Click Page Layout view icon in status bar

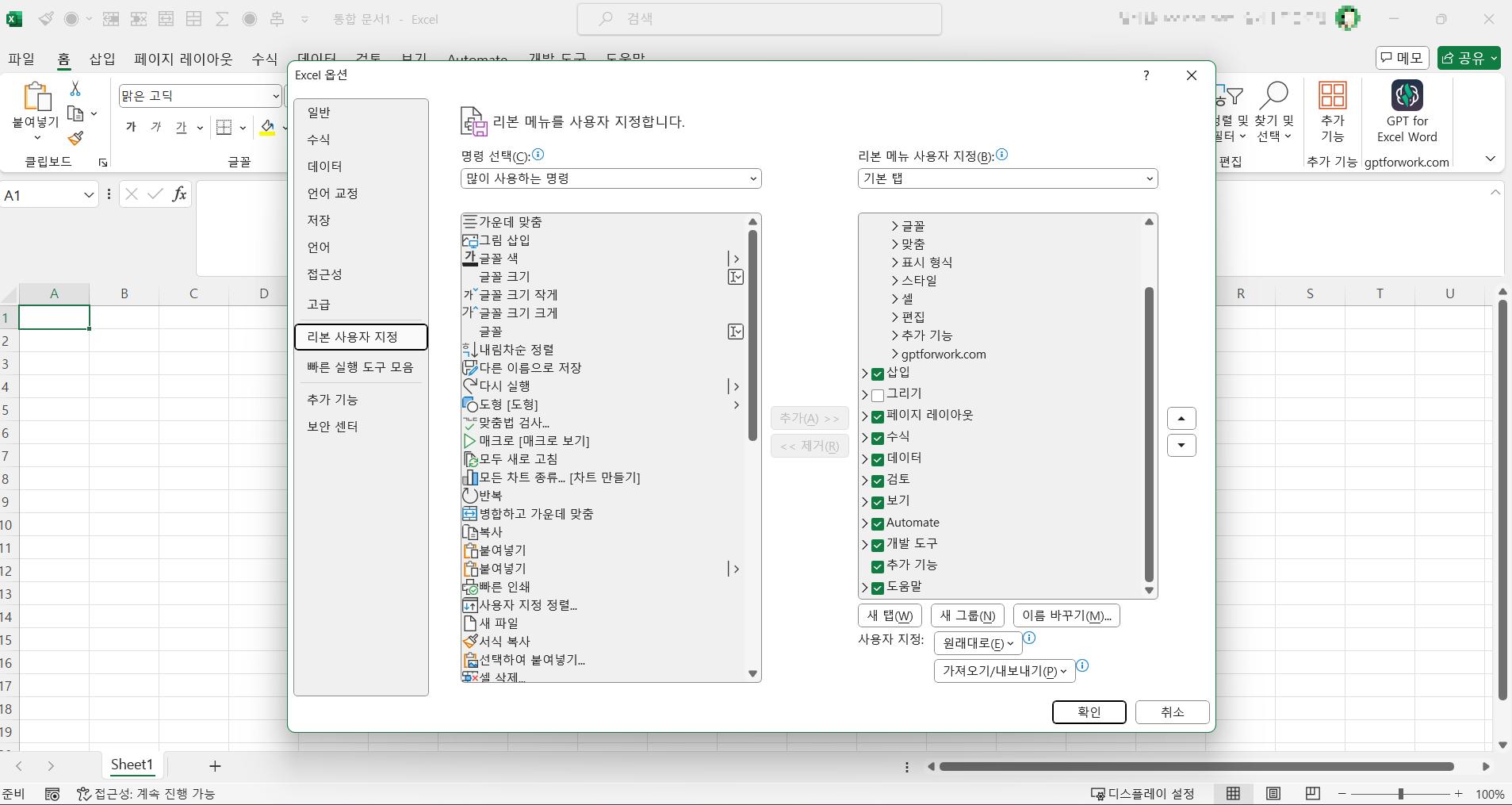coord(1273,794)
